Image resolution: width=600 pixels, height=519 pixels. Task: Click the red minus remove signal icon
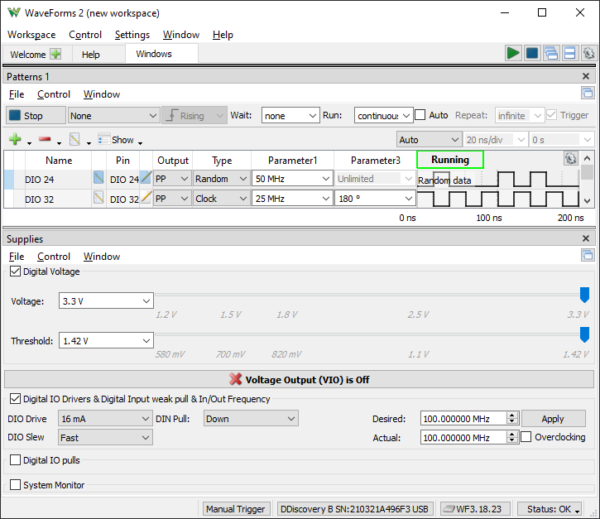(x=44, y=140)
